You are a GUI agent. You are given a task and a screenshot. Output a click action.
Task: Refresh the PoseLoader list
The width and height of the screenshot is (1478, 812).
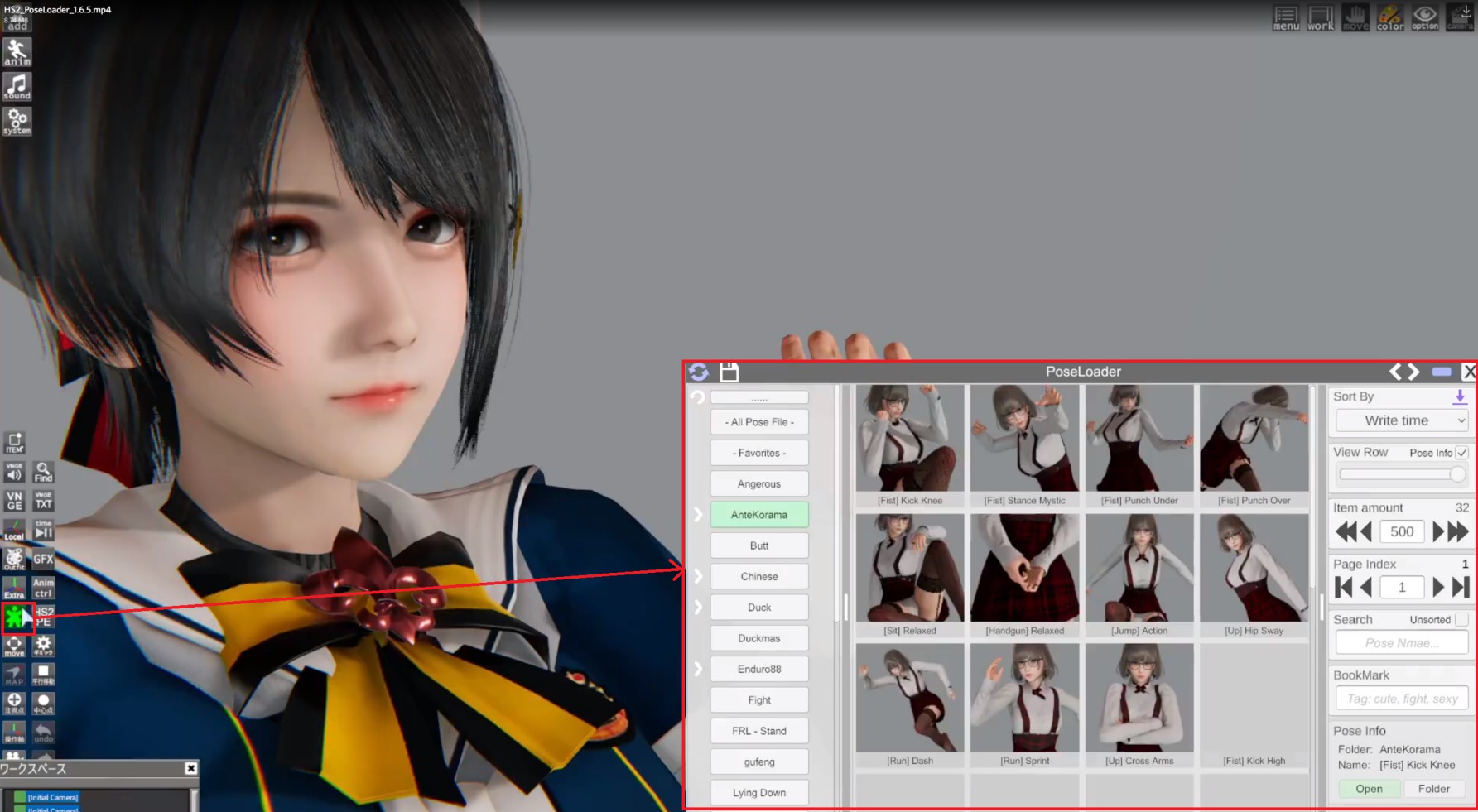(x=699, y=372)
